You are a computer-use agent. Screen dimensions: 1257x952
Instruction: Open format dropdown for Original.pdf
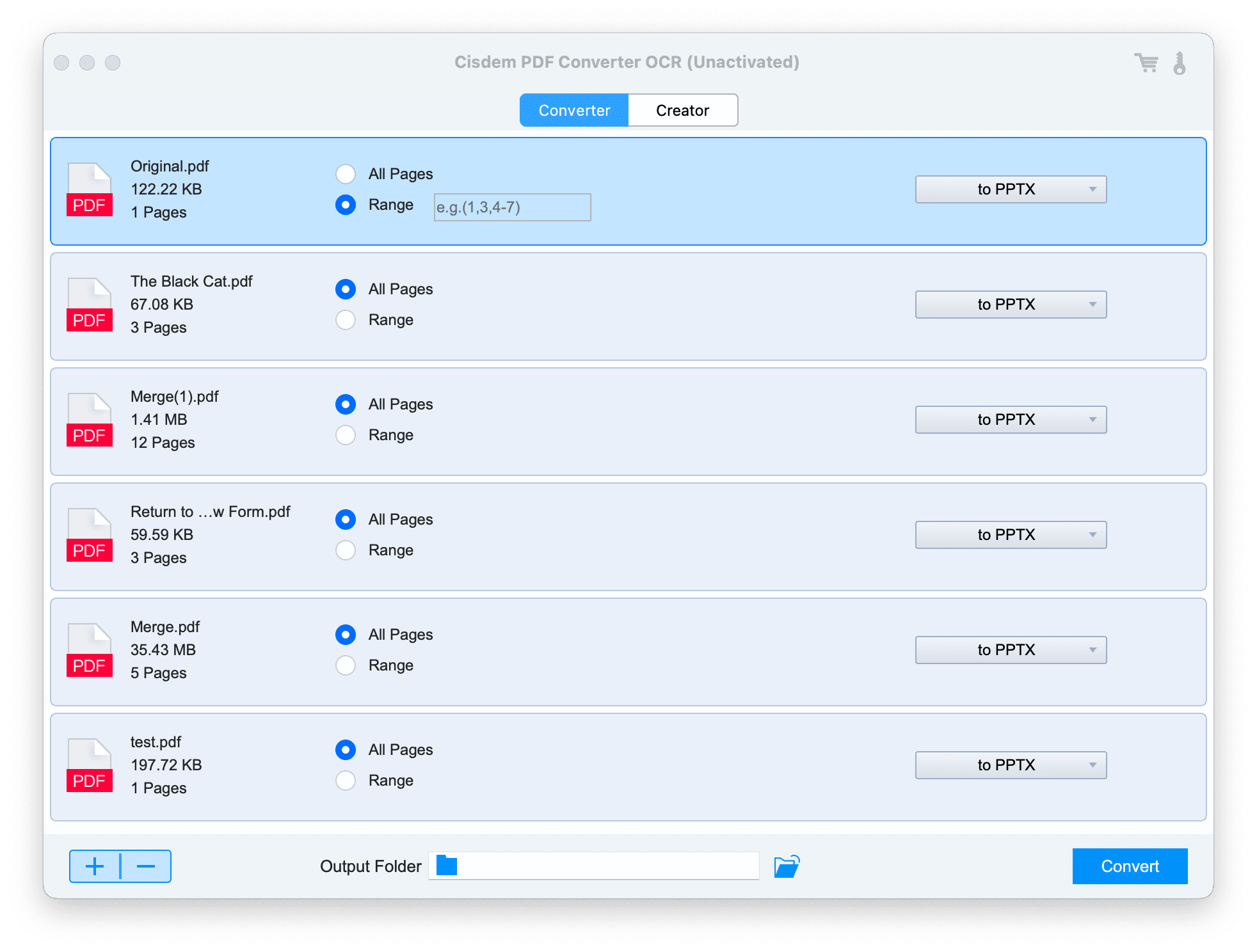point(1011,189)
